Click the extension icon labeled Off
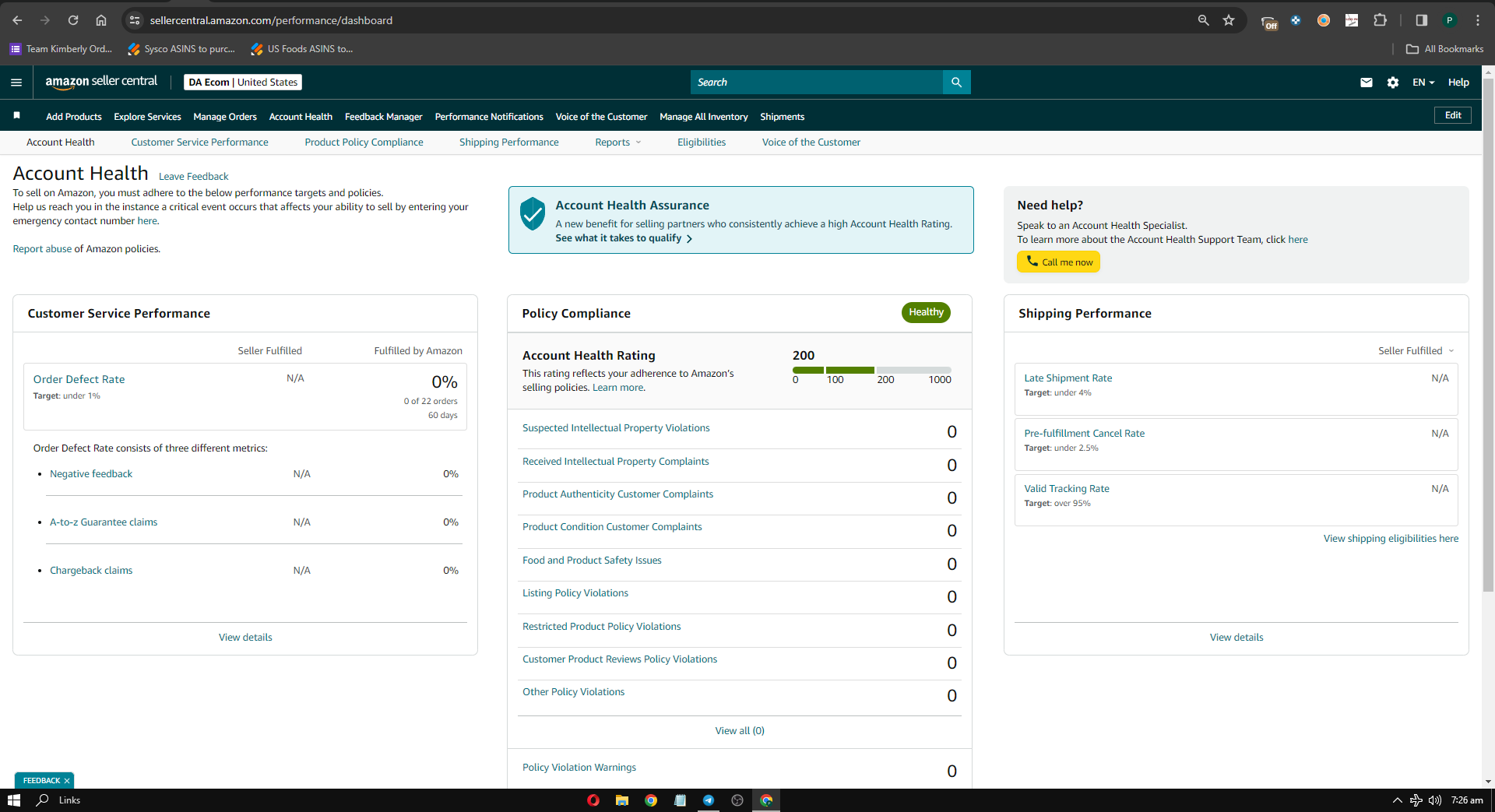 (x=1269, y=22)
